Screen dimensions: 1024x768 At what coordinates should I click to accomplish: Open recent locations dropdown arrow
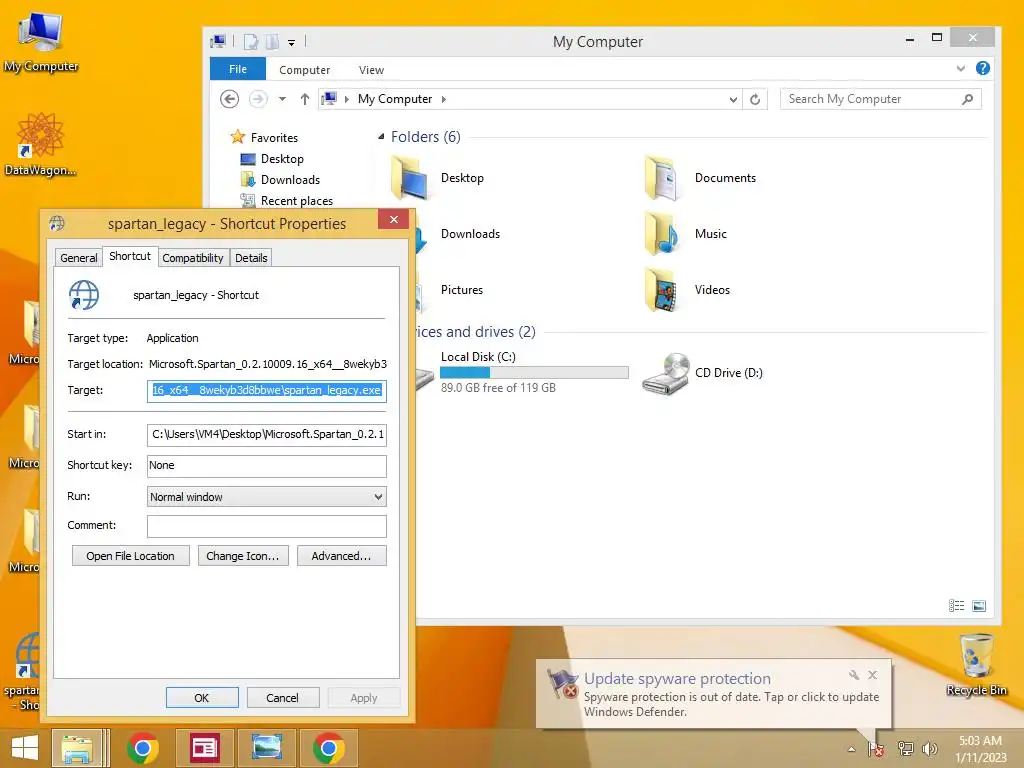(282, 99)
